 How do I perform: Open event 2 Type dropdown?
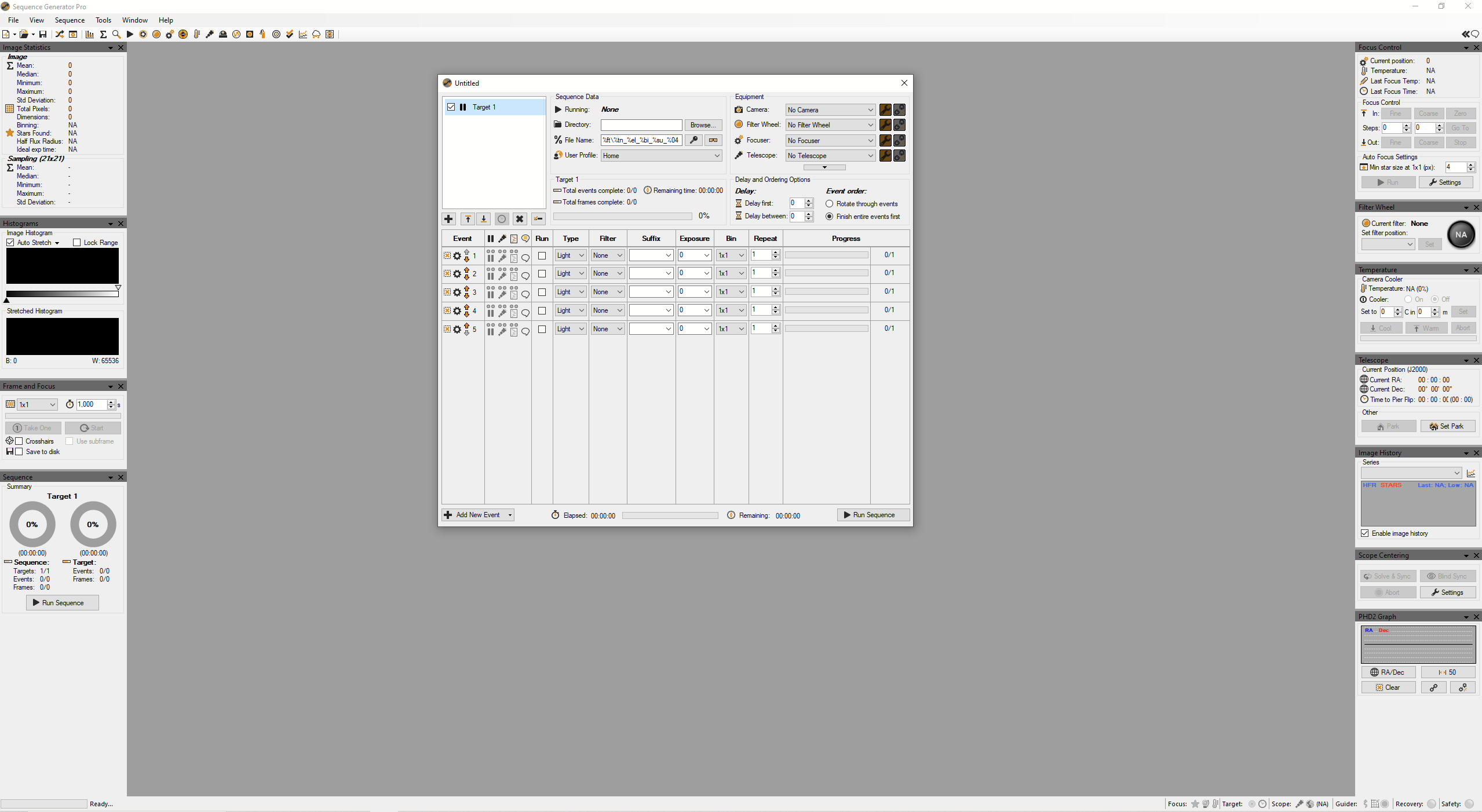570,273
